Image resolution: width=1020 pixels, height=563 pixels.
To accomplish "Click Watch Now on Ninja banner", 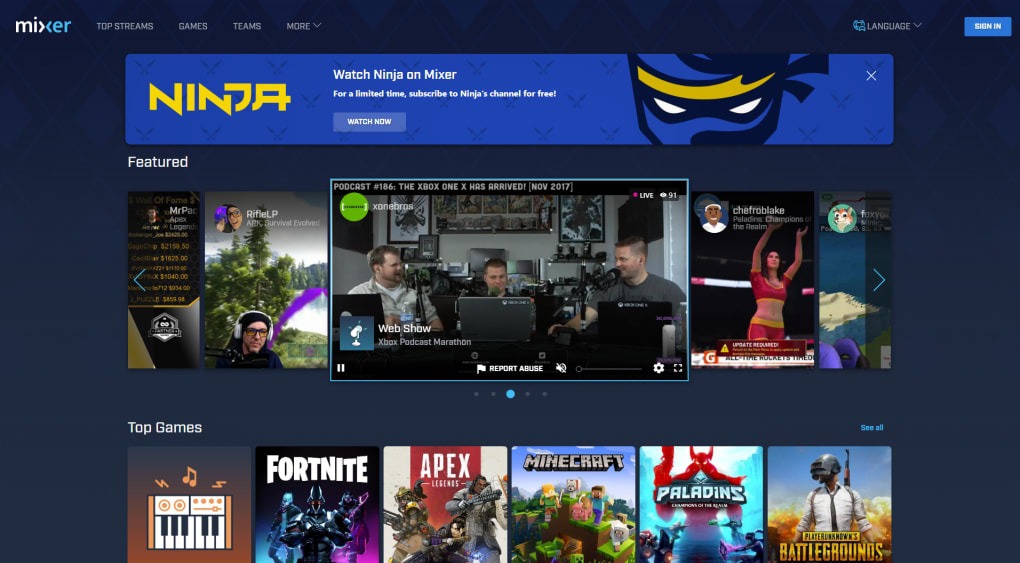I will click(369, 122).
